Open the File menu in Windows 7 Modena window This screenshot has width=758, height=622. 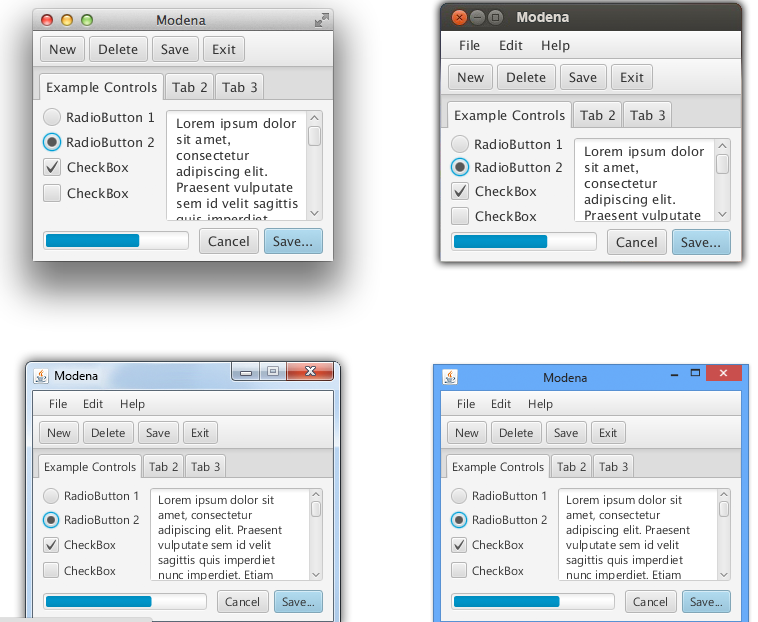tap(58, 404)
